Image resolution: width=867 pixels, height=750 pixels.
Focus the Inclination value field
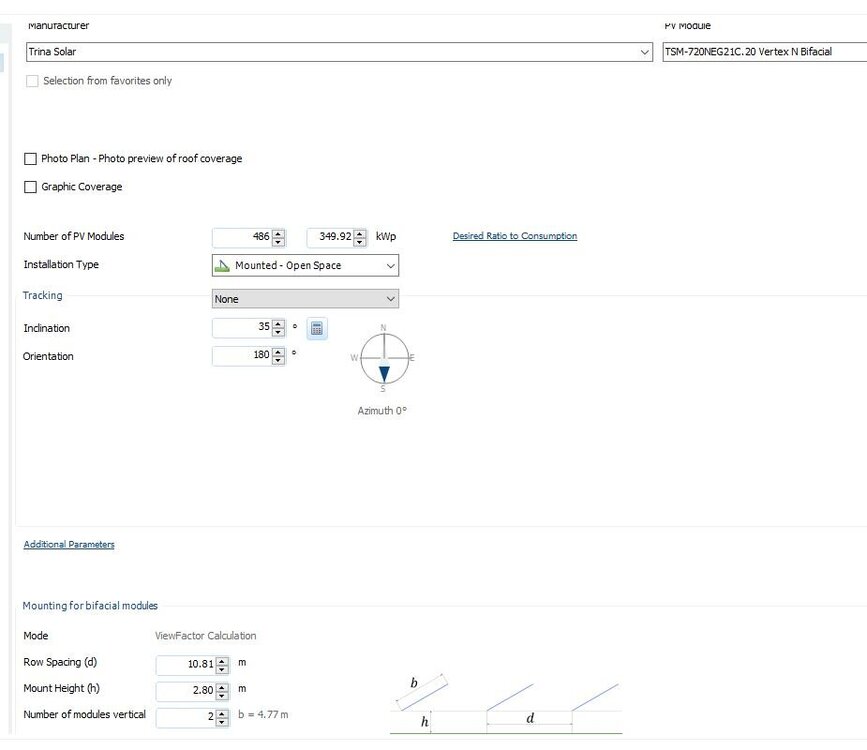click(x=242, y=328)
